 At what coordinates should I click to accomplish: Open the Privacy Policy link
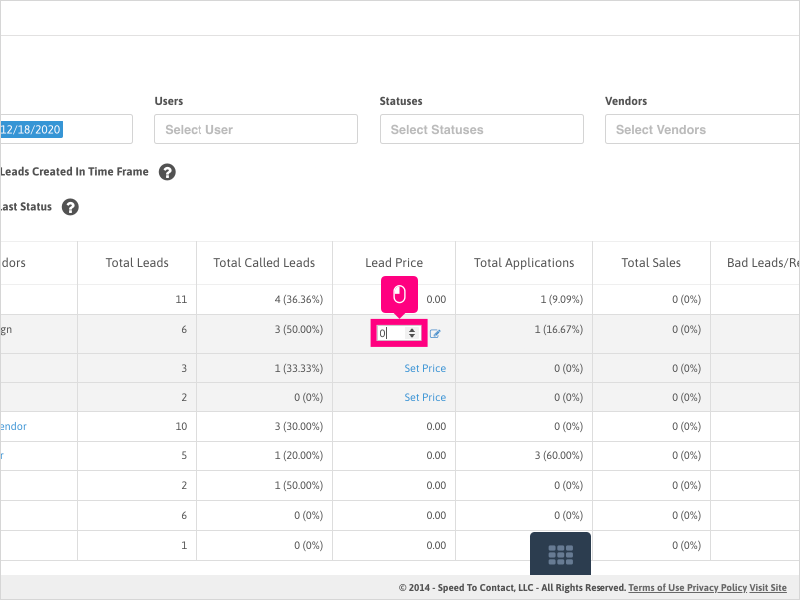pyautogui.click(x=717, y=588)
